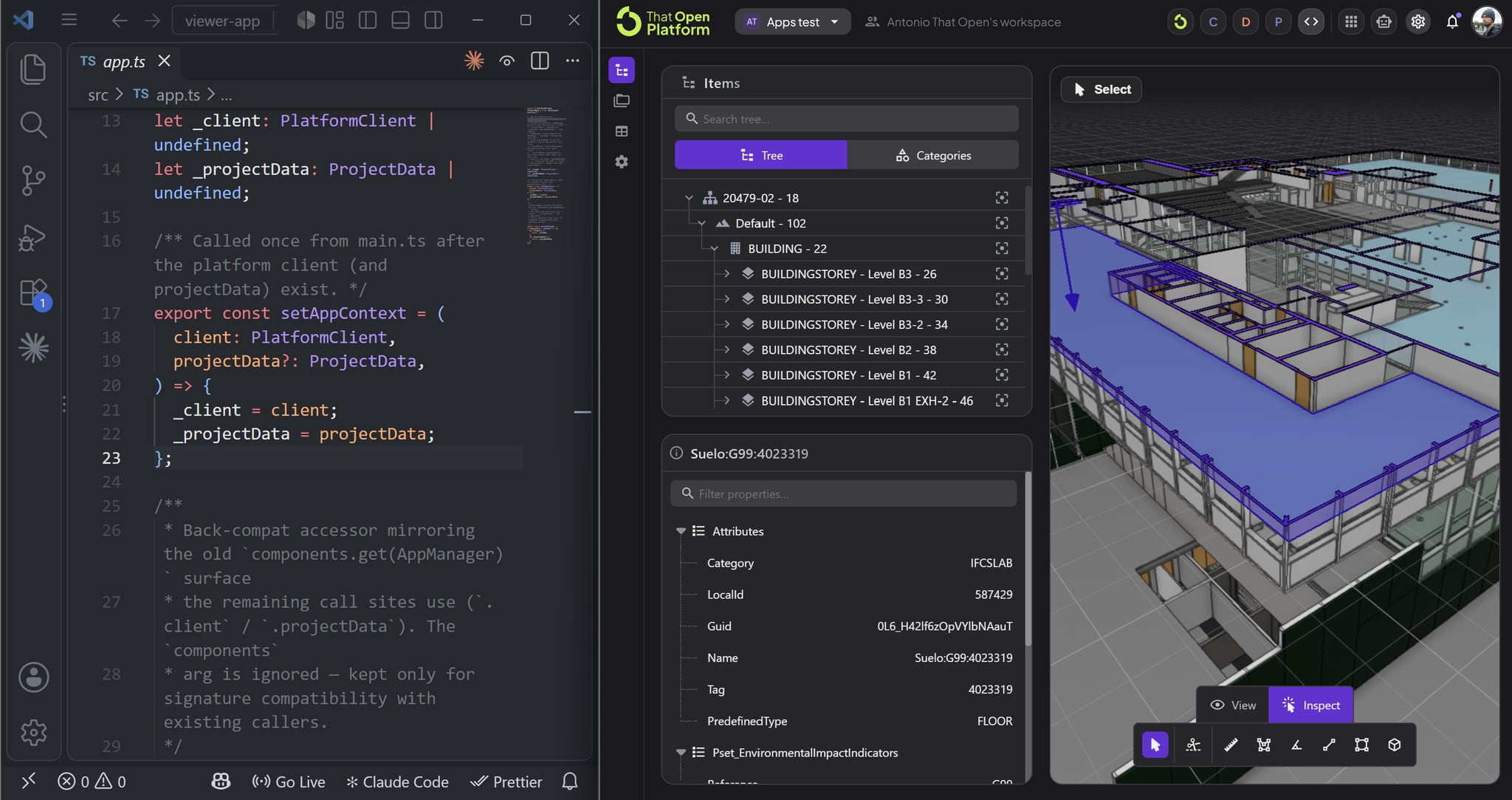Click the C avatar in the header
Screen dimensions: 1512x800
1213,21
